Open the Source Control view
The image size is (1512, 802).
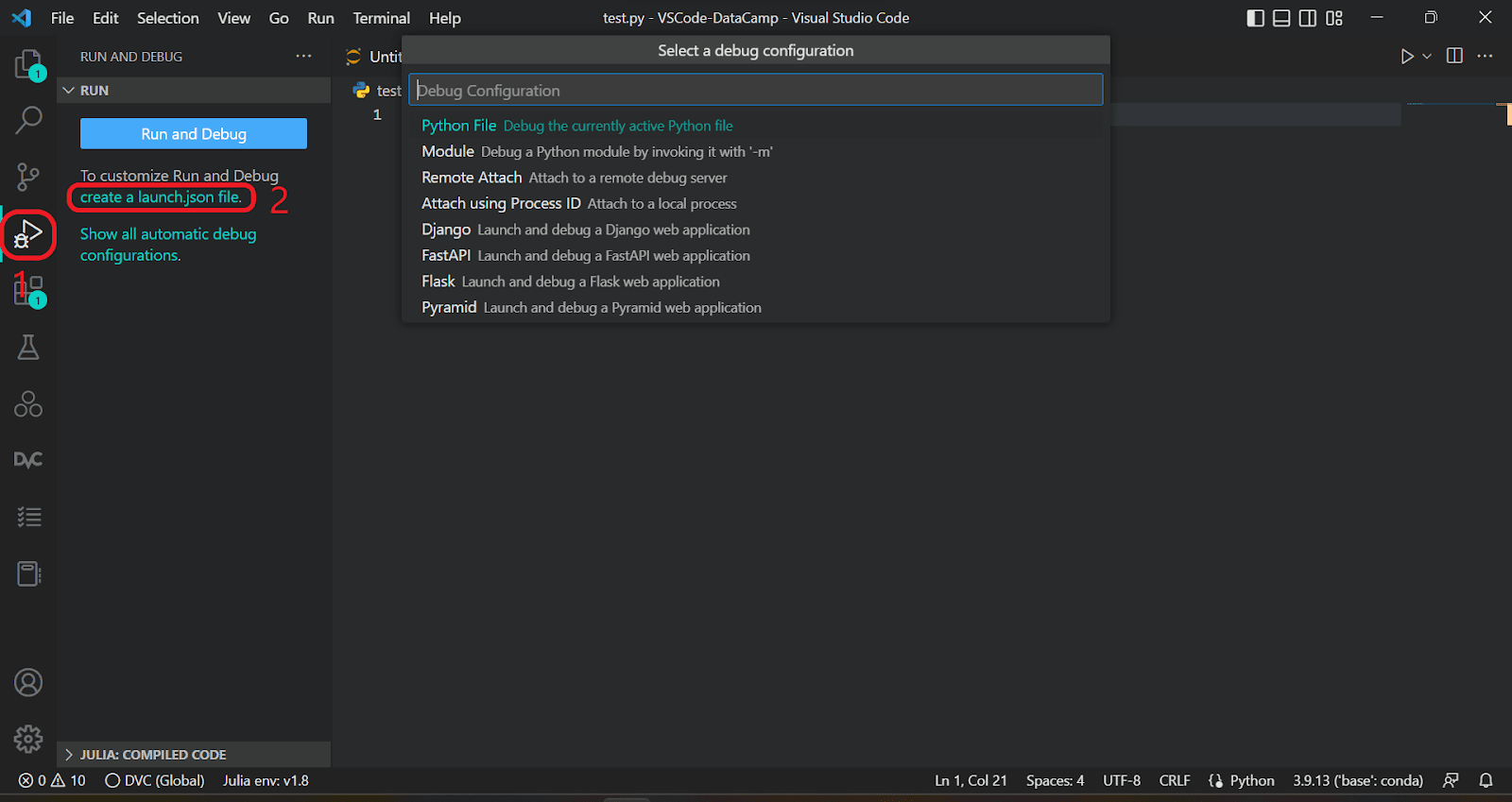28,177
